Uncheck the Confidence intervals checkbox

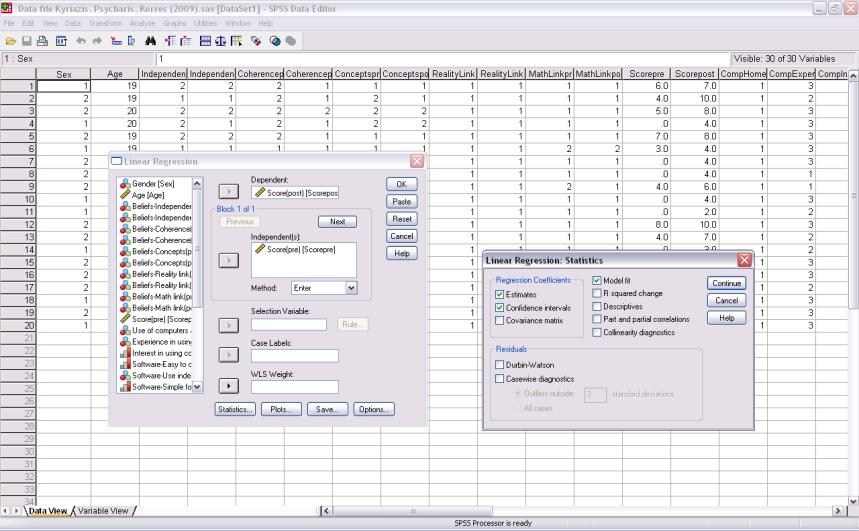500,307
